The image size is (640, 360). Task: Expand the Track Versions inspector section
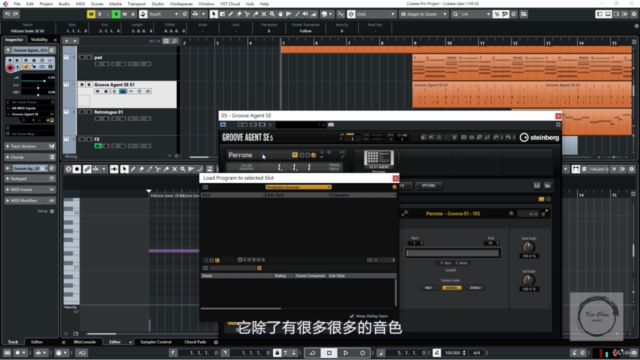(x=29, y=146)
